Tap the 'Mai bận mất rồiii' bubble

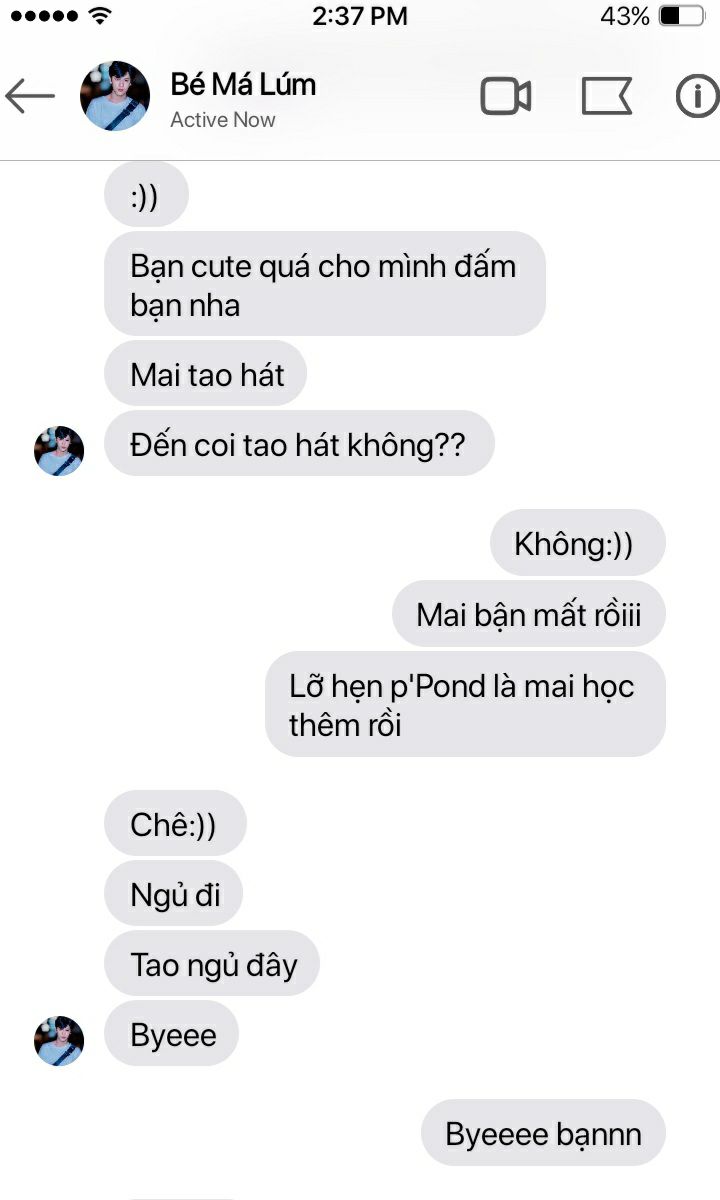[x=528, y=613]
